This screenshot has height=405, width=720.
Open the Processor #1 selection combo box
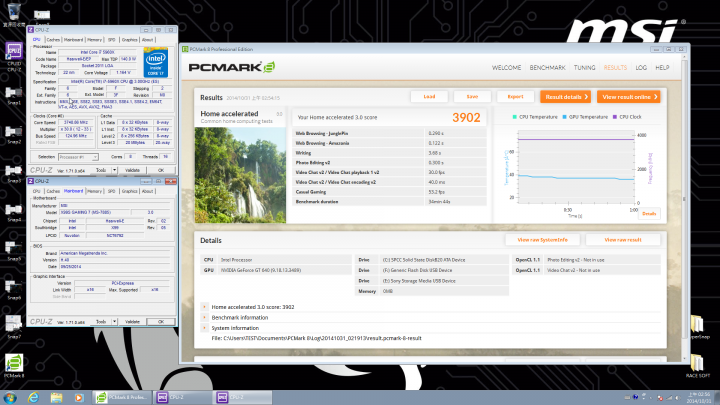[x=78, y=157]
